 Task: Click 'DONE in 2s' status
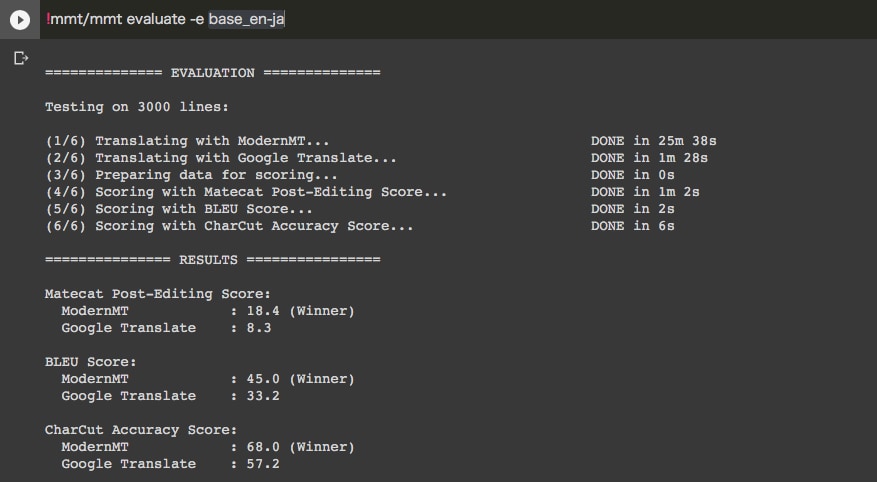point(633,209)
